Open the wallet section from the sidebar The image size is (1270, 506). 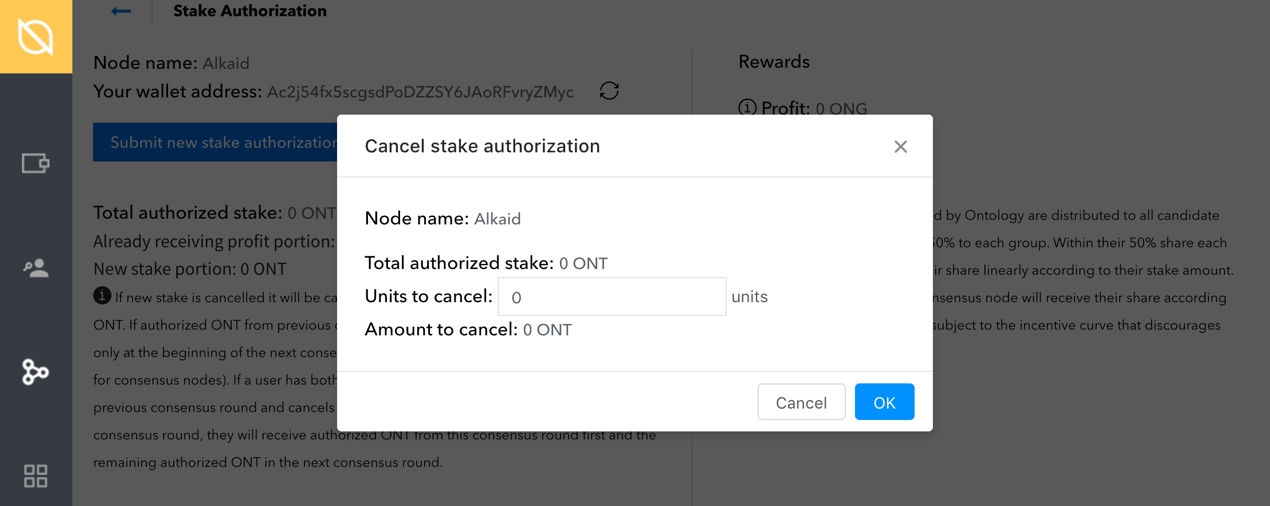pos(36,163)
